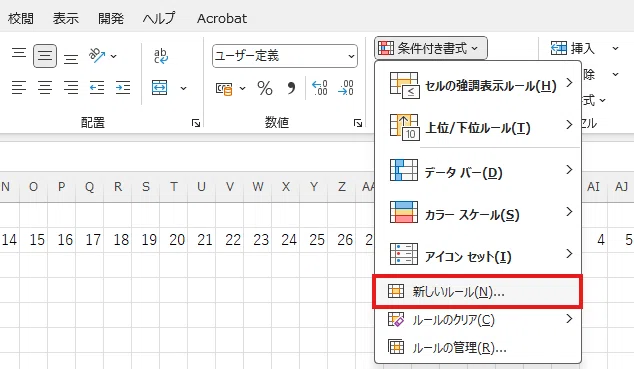
Task: Open アイコン セット submenu
Action: pyautogui.click(x=478, y=256)
